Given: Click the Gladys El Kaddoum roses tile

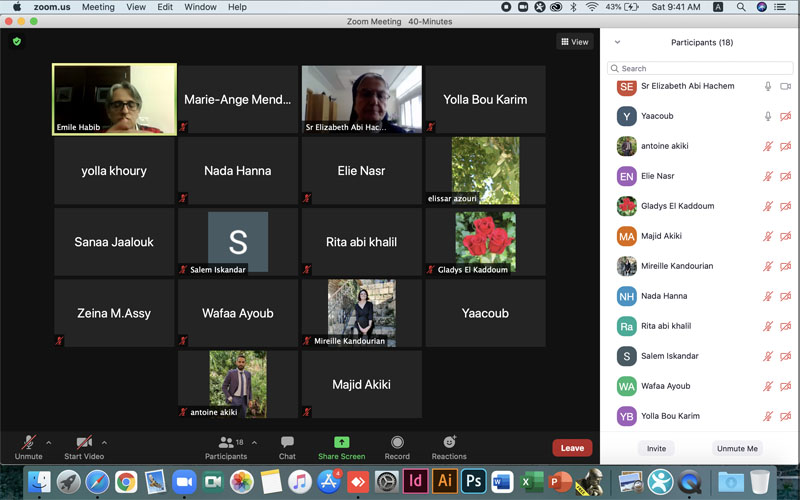Looking at the screenshot, I should click(x=485, y=242).
